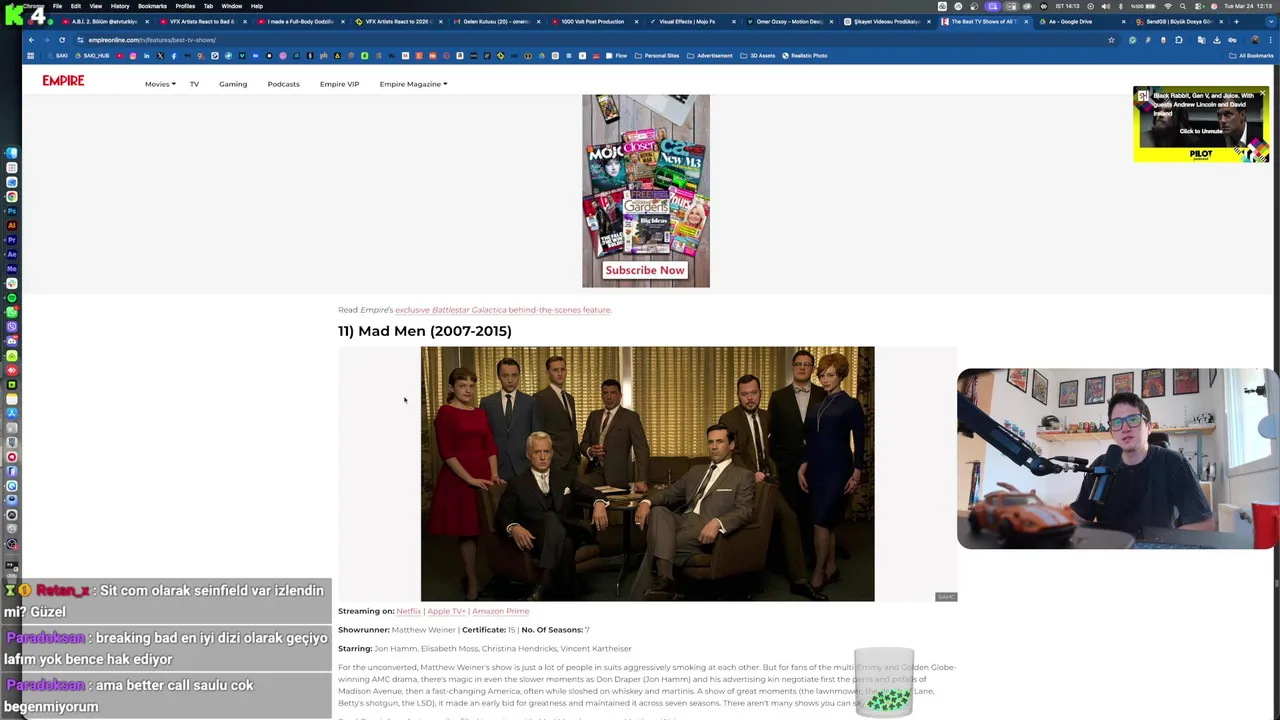The width and height of the screenshot is (1280, 720).
Task: Close the Pilot video ad overlay
Action: pyautogui.click(x=1262, y=94)
